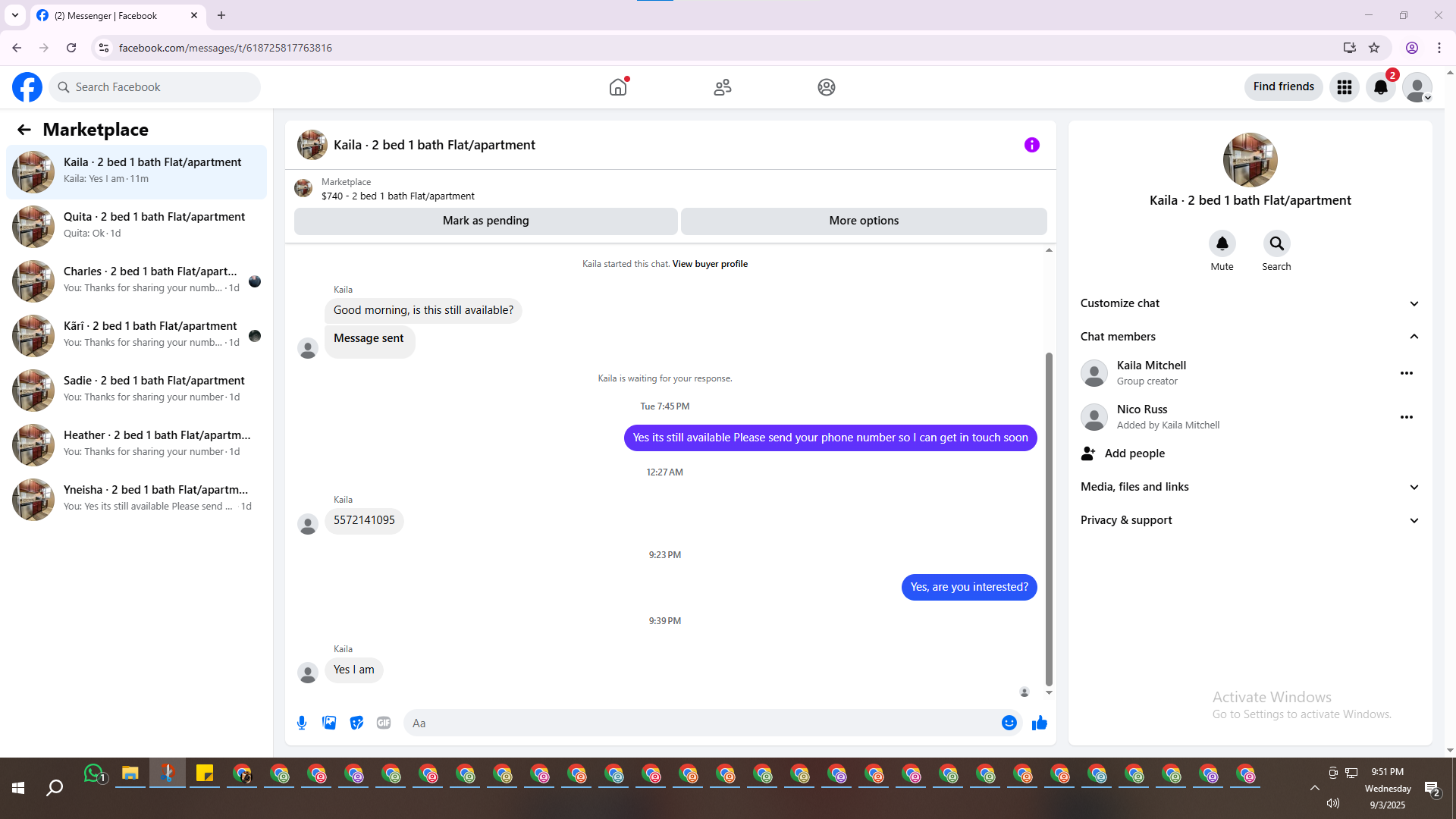This screenshot has width=1456, height=819.
Task: Focus the message text box
Action: 702,723
